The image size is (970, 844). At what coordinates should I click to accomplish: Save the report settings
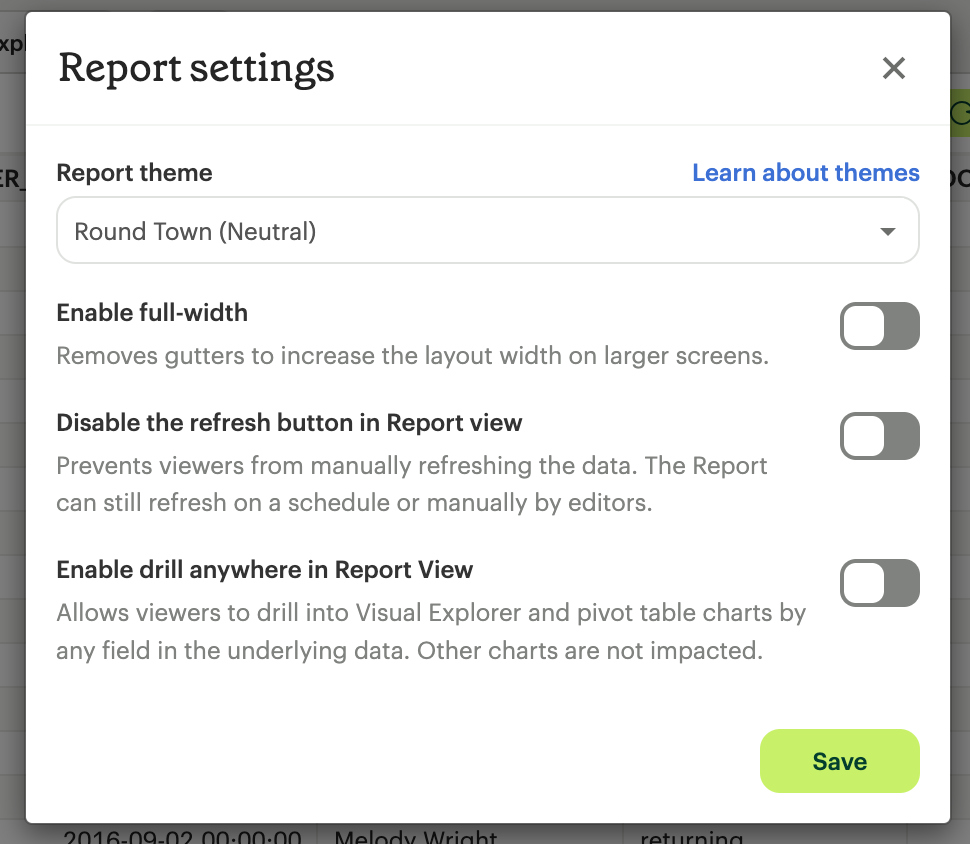coord(839,761)
